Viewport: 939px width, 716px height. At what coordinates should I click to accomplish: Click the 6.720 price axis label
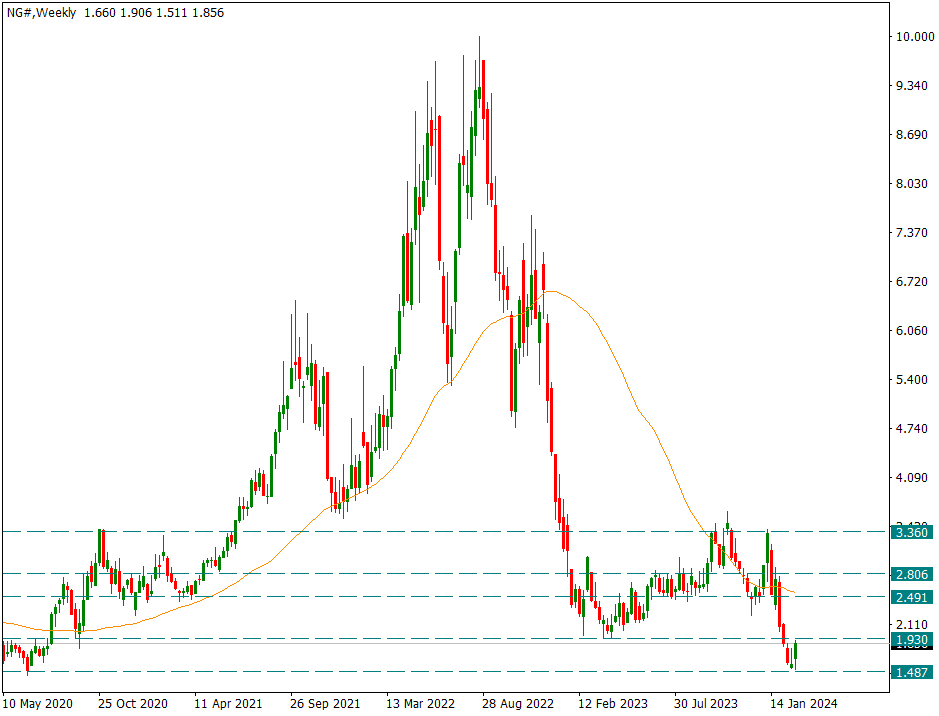point(911,281)
